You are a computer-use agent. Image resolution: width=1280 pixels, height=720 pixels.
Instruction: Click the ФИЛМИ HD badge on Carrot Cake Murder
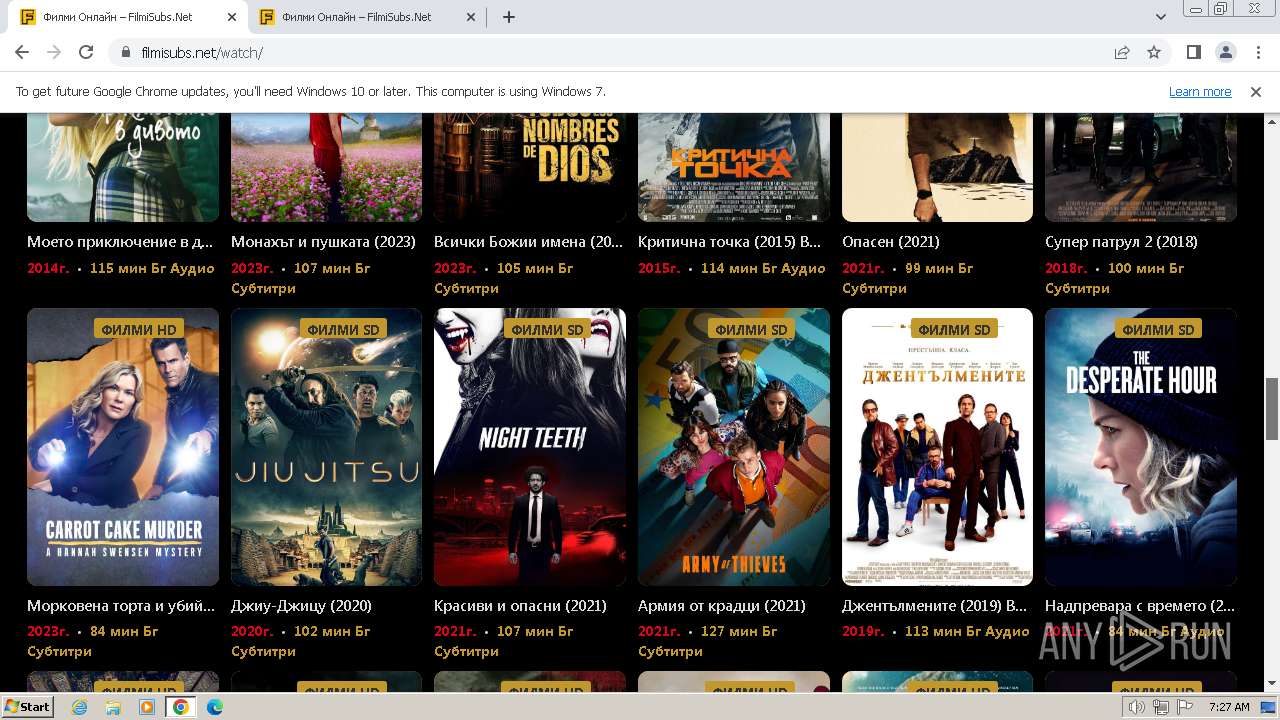coord(139,329)
